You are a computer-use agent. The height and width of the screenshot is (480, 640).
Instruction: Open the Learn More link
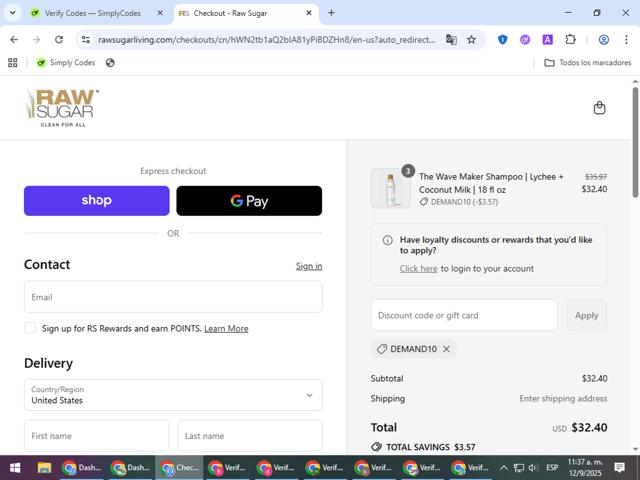[226, 329]
